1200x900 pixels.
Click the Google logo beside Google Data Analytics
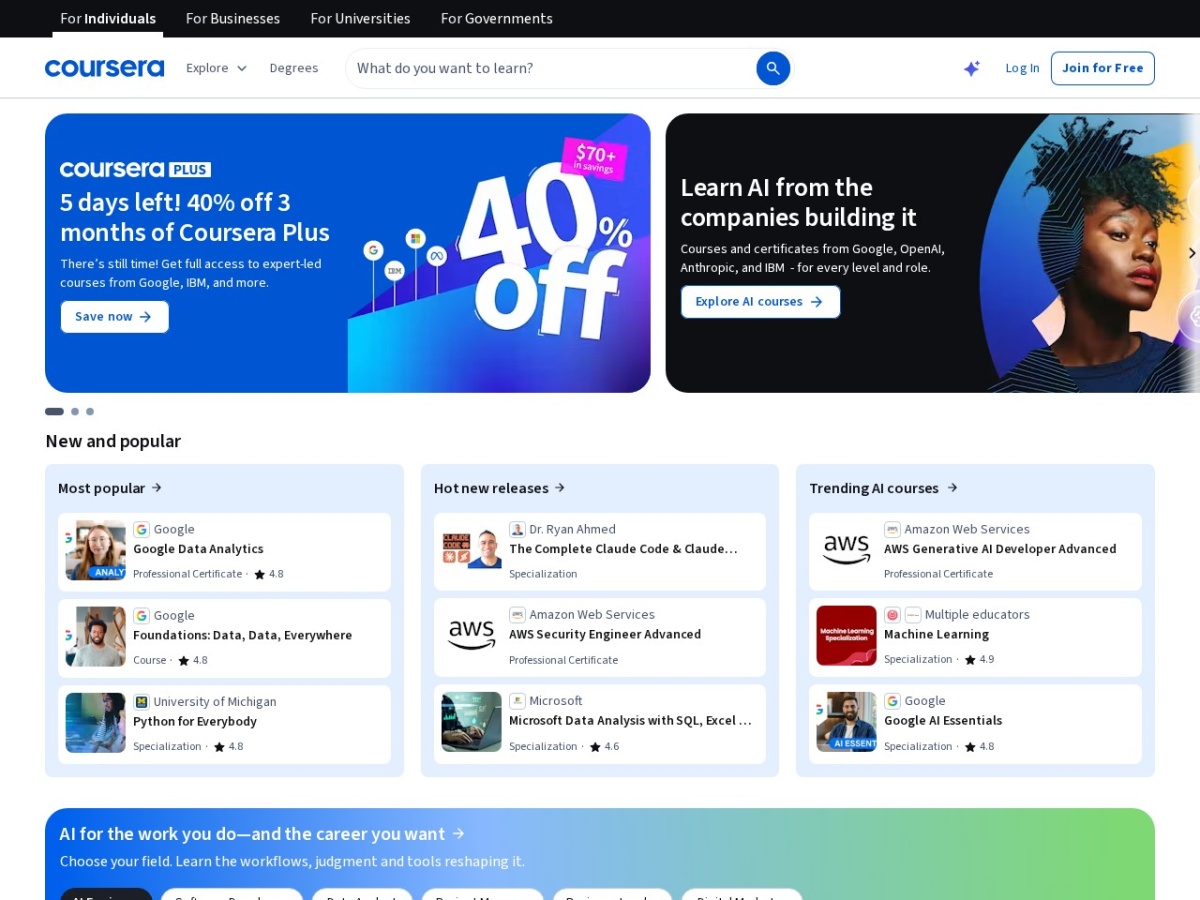pos(142,529)
